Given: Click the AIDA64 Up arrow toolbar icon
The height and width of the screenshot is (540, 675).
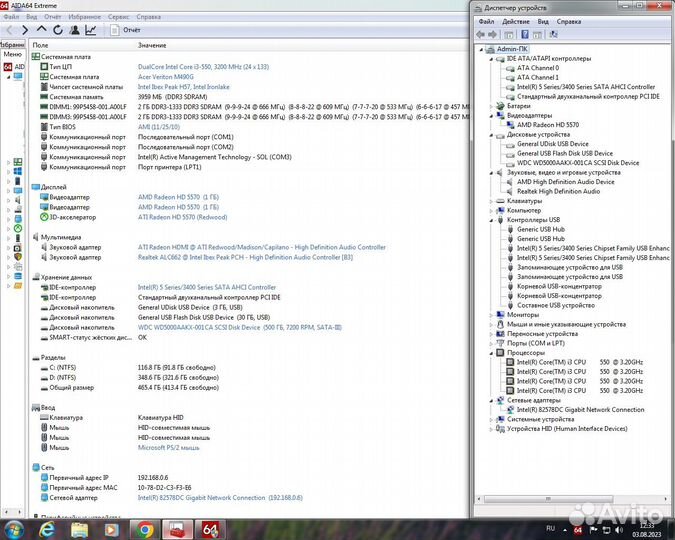Looking at the screenshot, I should [41, 30].
